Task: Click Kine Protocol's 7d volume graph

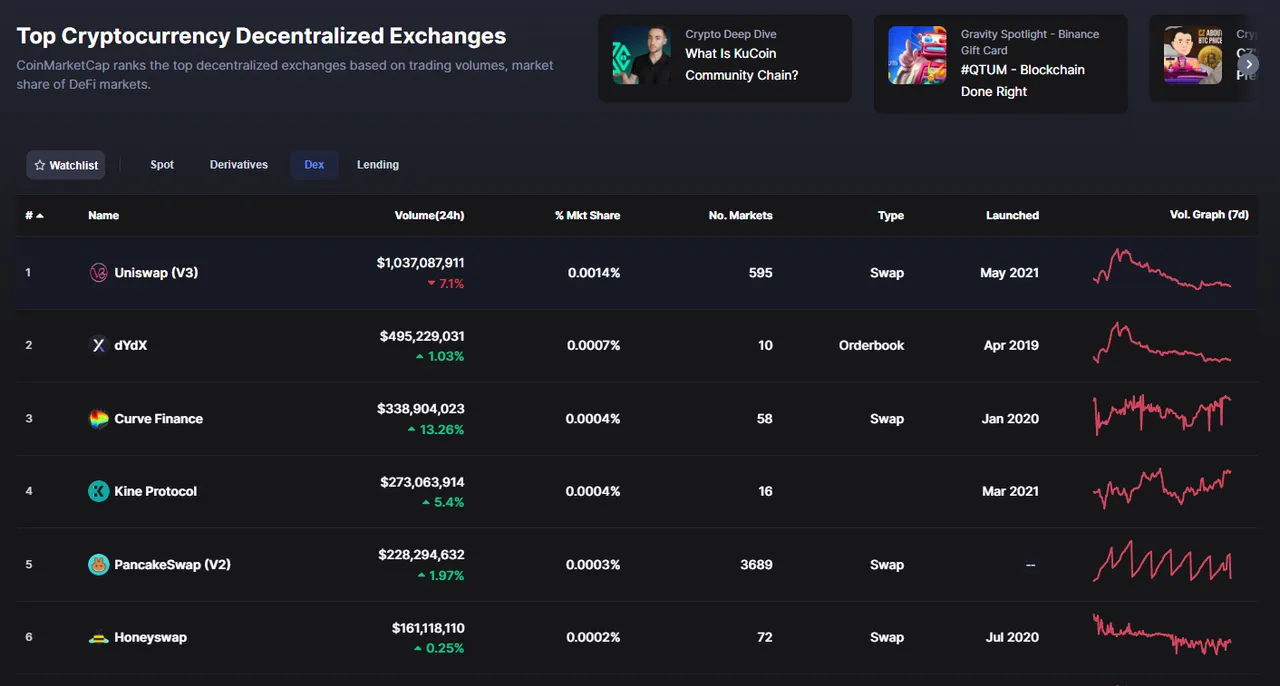Action: coord(1162,489)
